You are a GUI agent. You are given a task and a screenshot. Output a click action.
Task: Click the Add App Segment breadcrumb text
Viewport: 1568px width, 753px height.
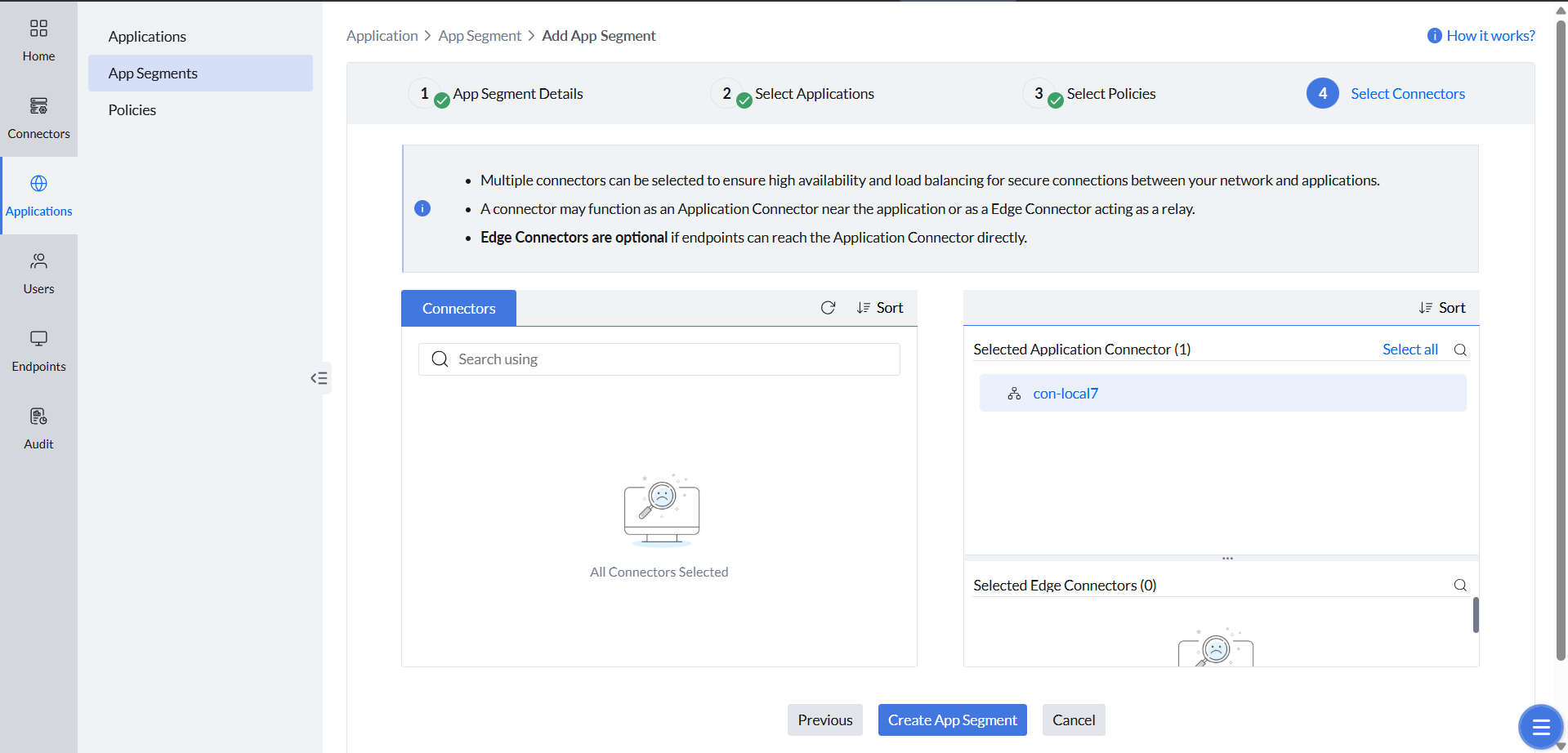point(599,36)
